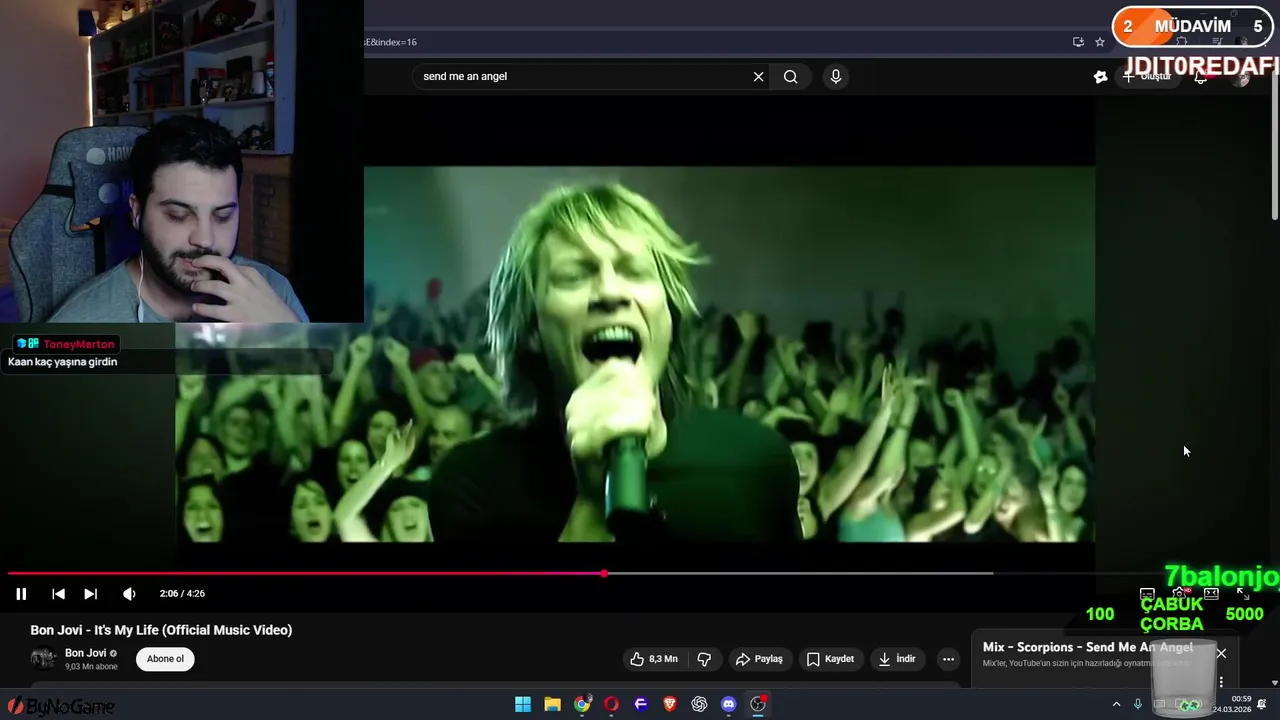Open Google Chrome from the taskbar
This screenshot has height=720, width=1280.
582,704
